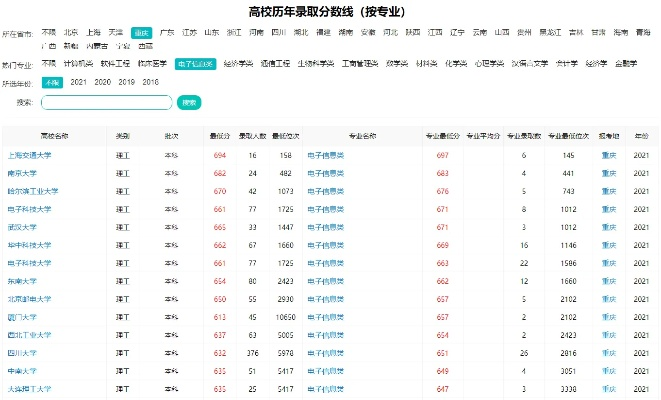661x400 pixels.
Task: Click 重庆 link in 上海交通大学 row
Action: (x=609, y=156)
